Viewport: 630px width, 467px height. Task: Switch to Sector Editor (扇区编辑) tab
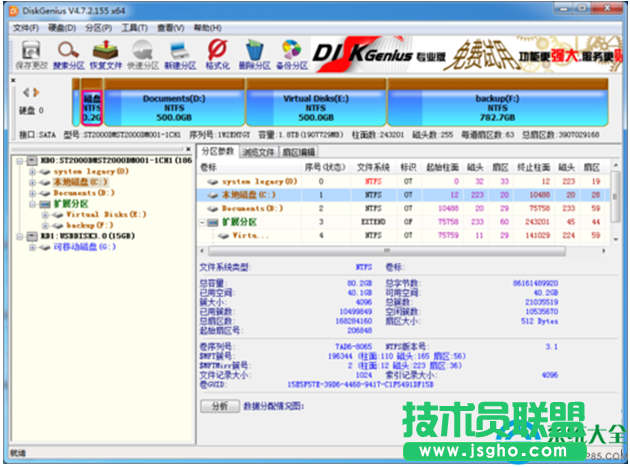point(299,152)
